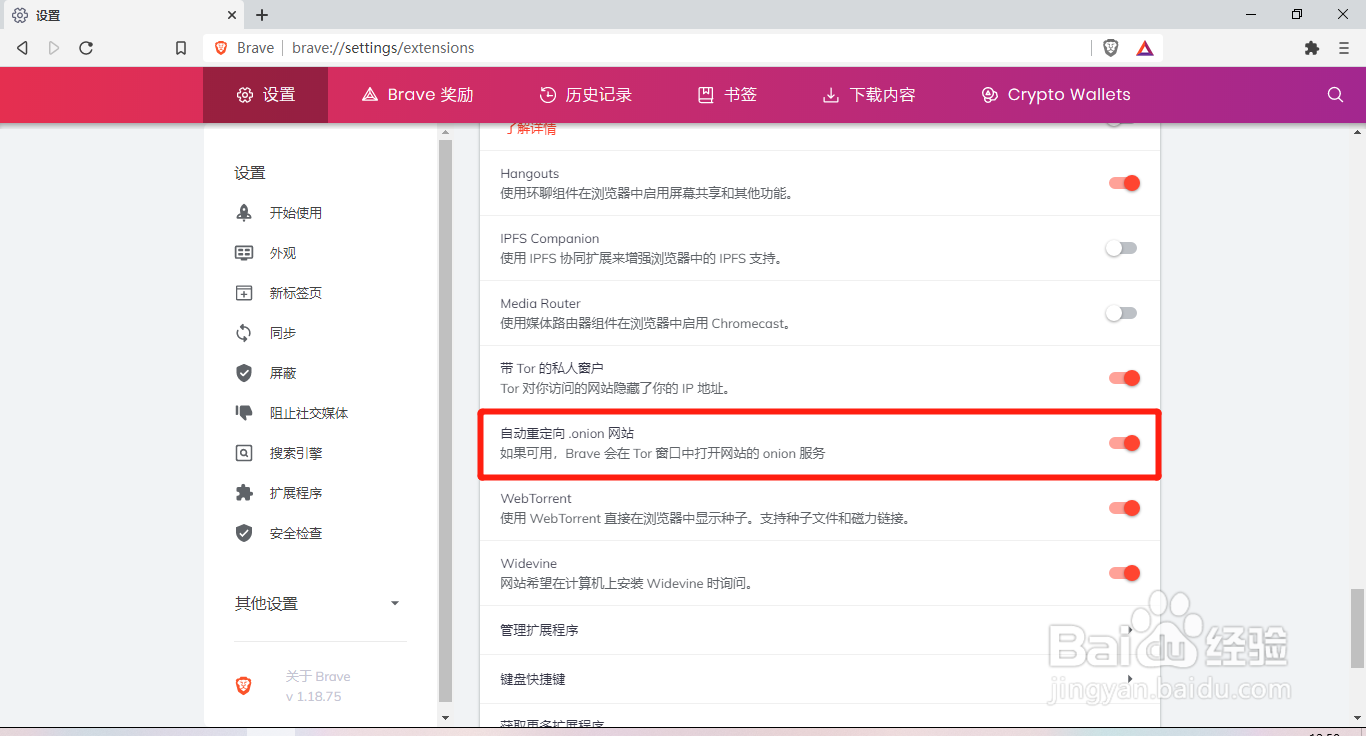Disable the Widevine toggle
The height and width of the screenshot is (736, 1366).
(1123, 573)
